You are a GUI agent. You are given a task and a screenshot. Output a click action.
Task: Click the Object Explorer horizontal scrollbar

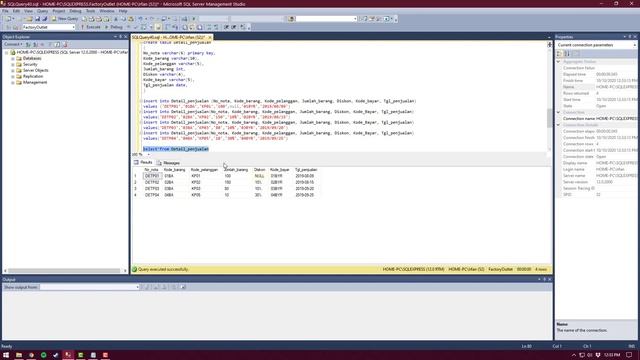click(x=64, y=271)
